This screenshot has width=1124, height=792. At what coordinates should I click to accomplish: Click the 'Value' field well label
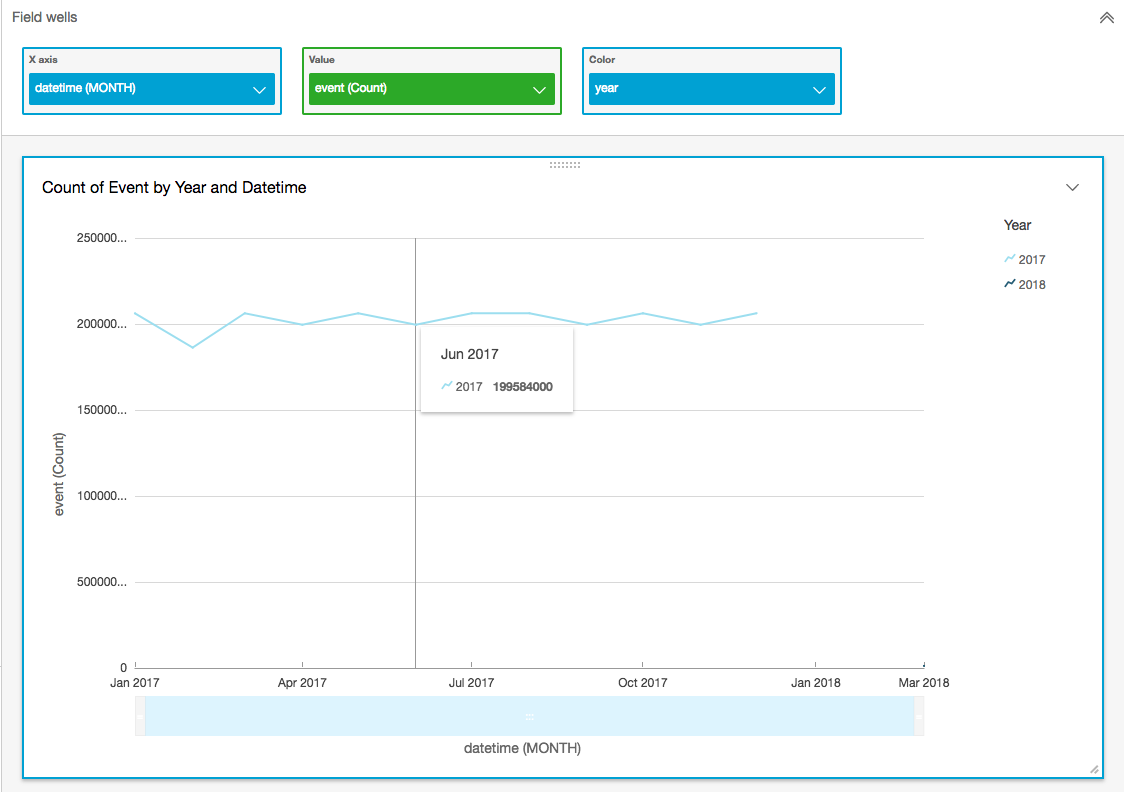coord(322,59)
